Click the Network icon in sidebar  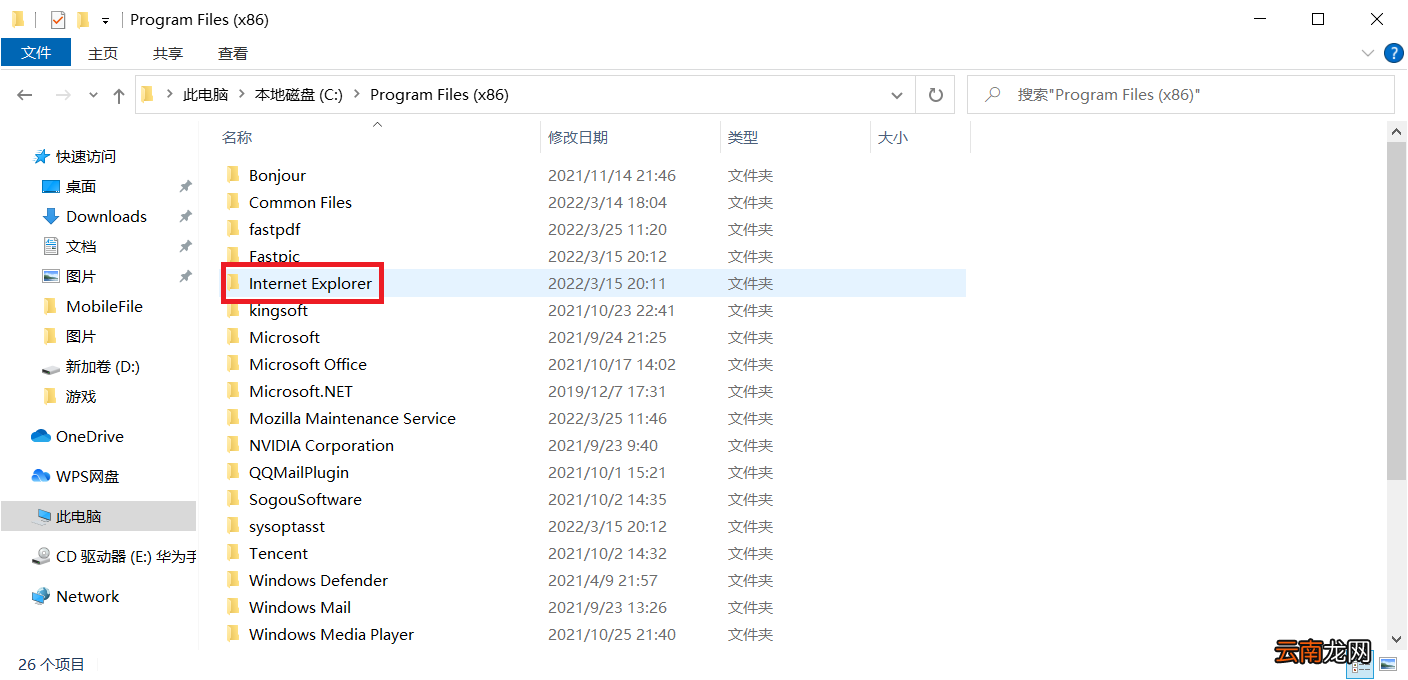pyautogui.click(x=41, y=596)
